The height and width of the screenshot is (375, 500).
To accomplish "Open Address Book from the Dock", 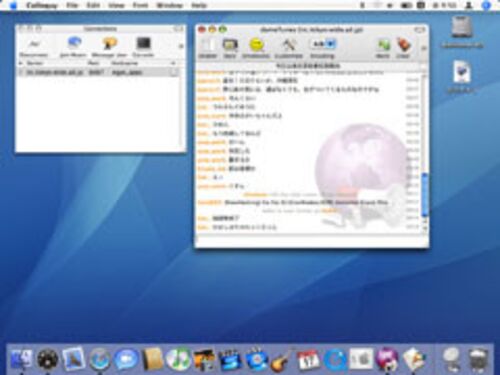I will [152, 359].
